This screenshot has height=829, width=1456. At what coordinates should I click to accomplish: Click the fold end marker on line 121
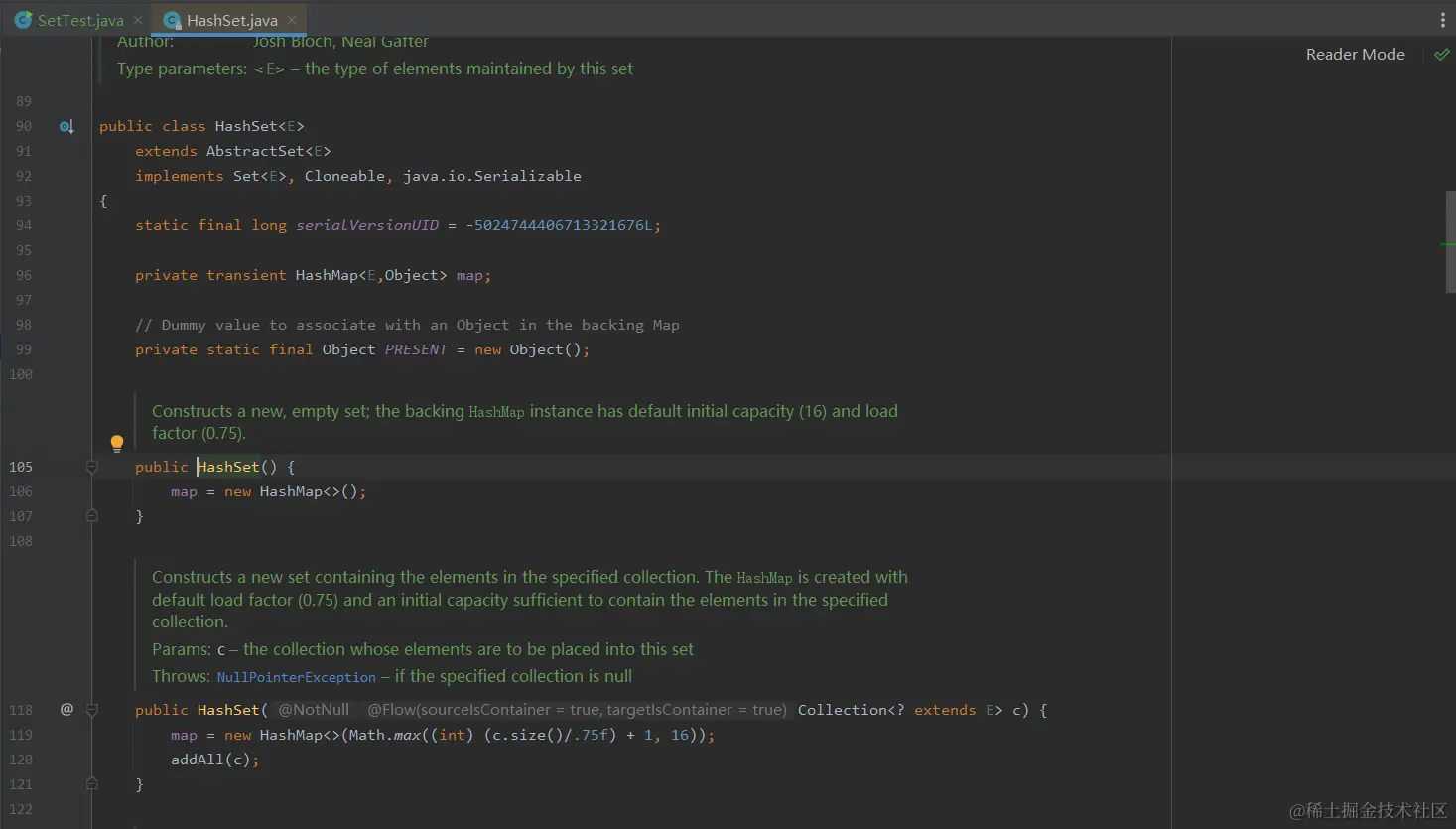(x=92, y=784)
